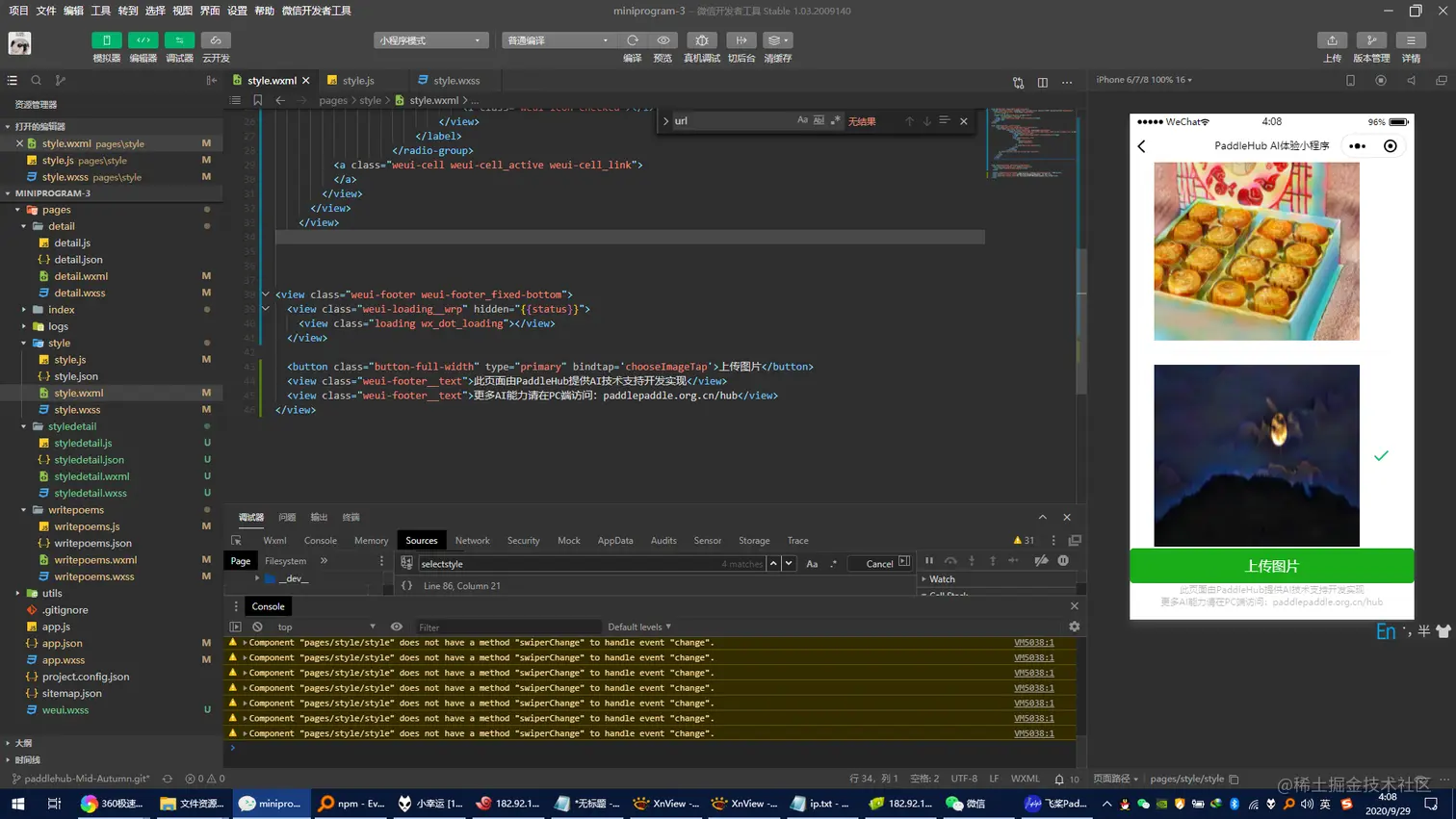Open version management (版本管理) icon

tap(1371, 40)
